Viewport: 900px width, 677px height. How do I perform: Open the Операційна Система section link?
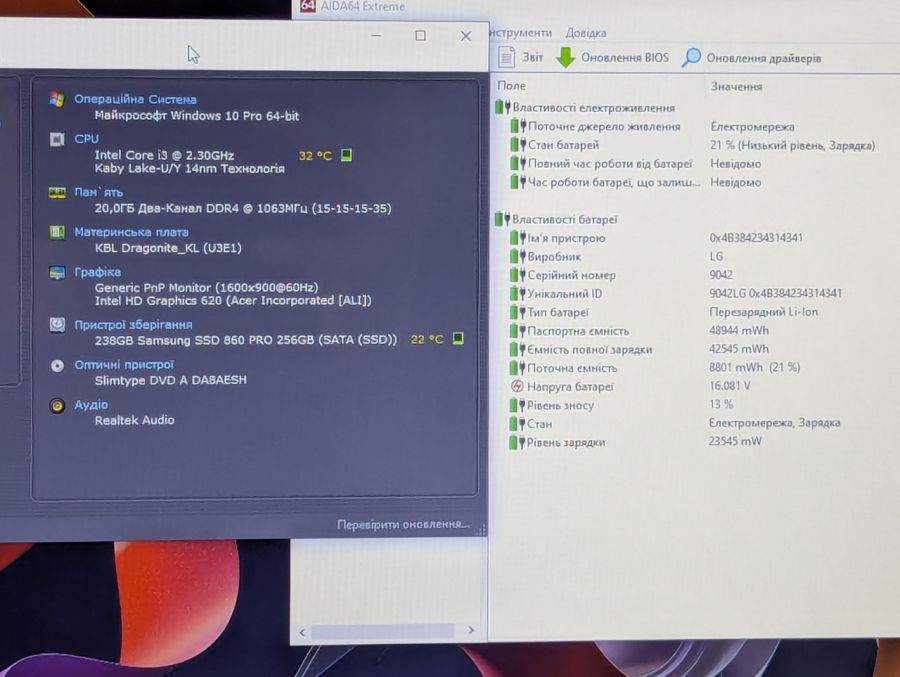coord(135,99)
